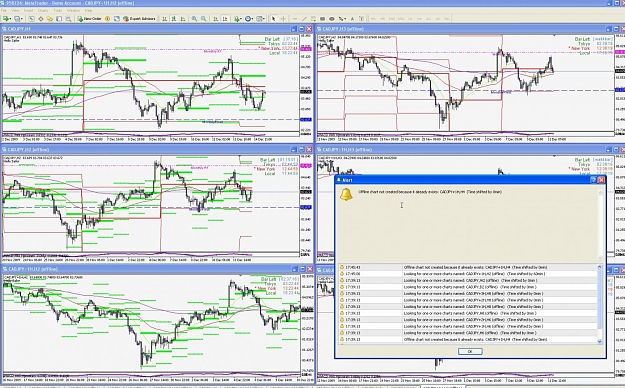Switch chart to bar chart icon
625x388 pixels.
coord(164,19)
